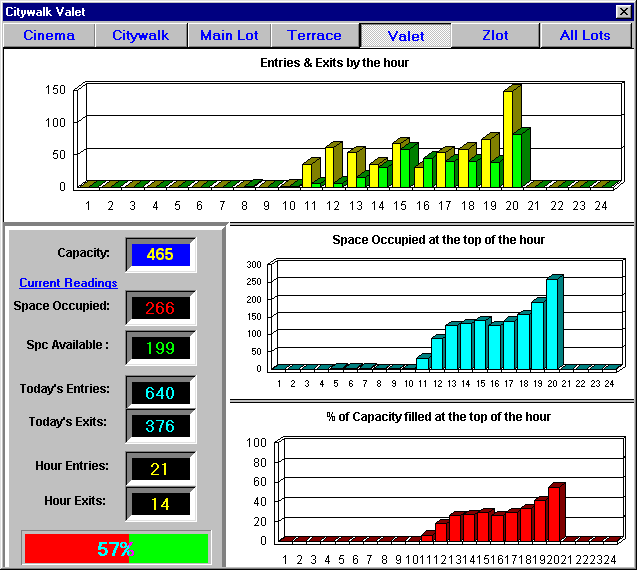Show the Terrace tab
Viewport: 637px width, 570px height.
pyautogui.click(x=314, y=35)
